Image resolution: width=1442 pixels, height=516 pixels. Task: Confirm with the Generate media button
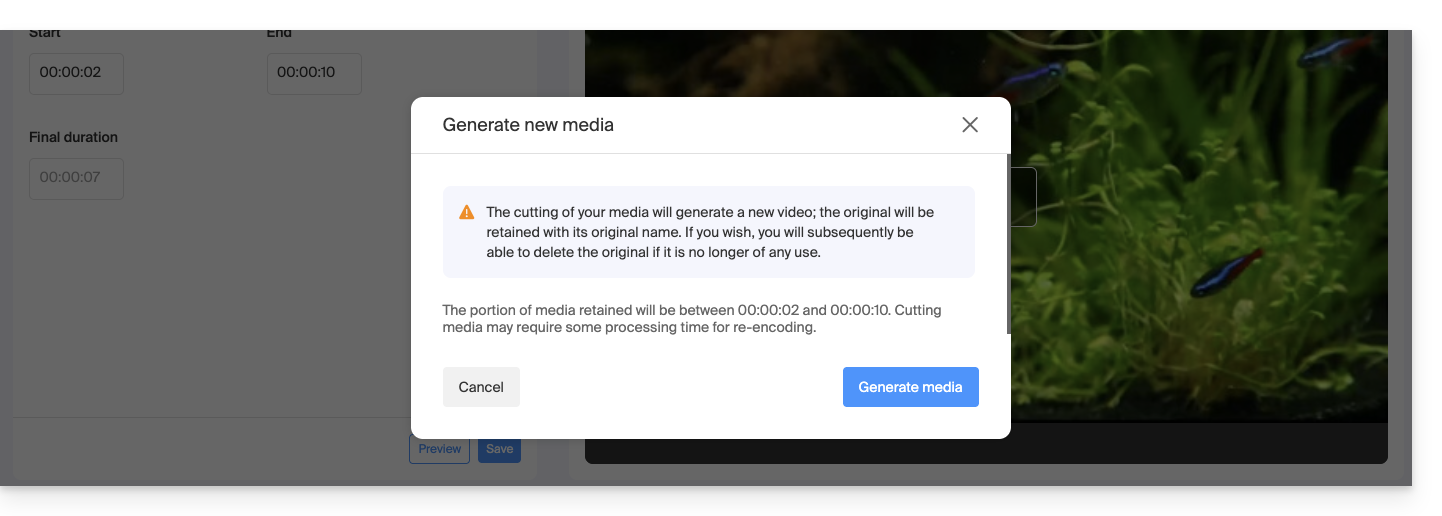910,387
